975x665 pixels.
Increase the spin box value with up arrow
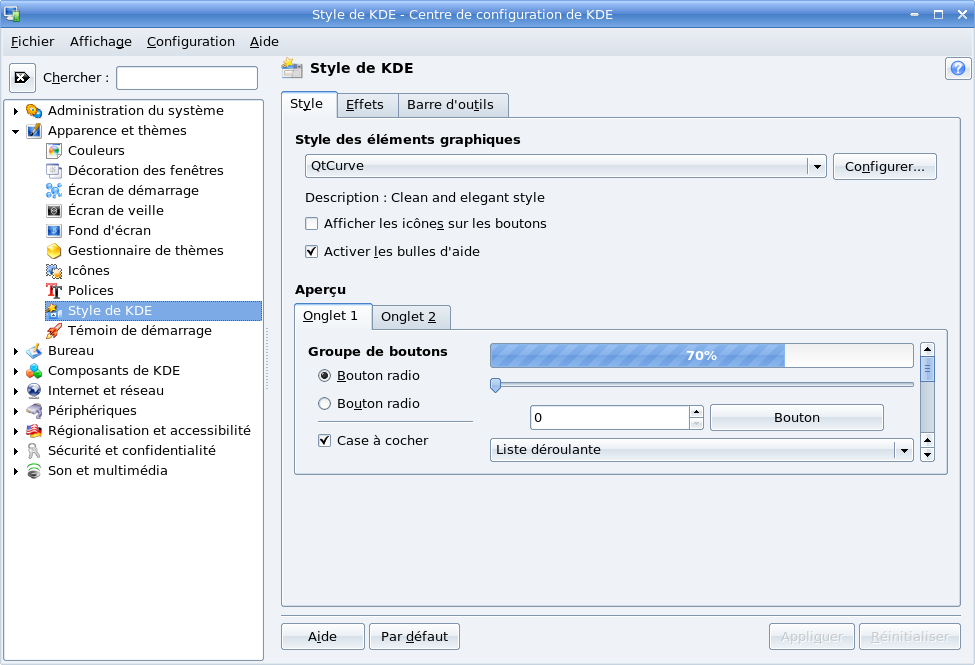(697, 412)
